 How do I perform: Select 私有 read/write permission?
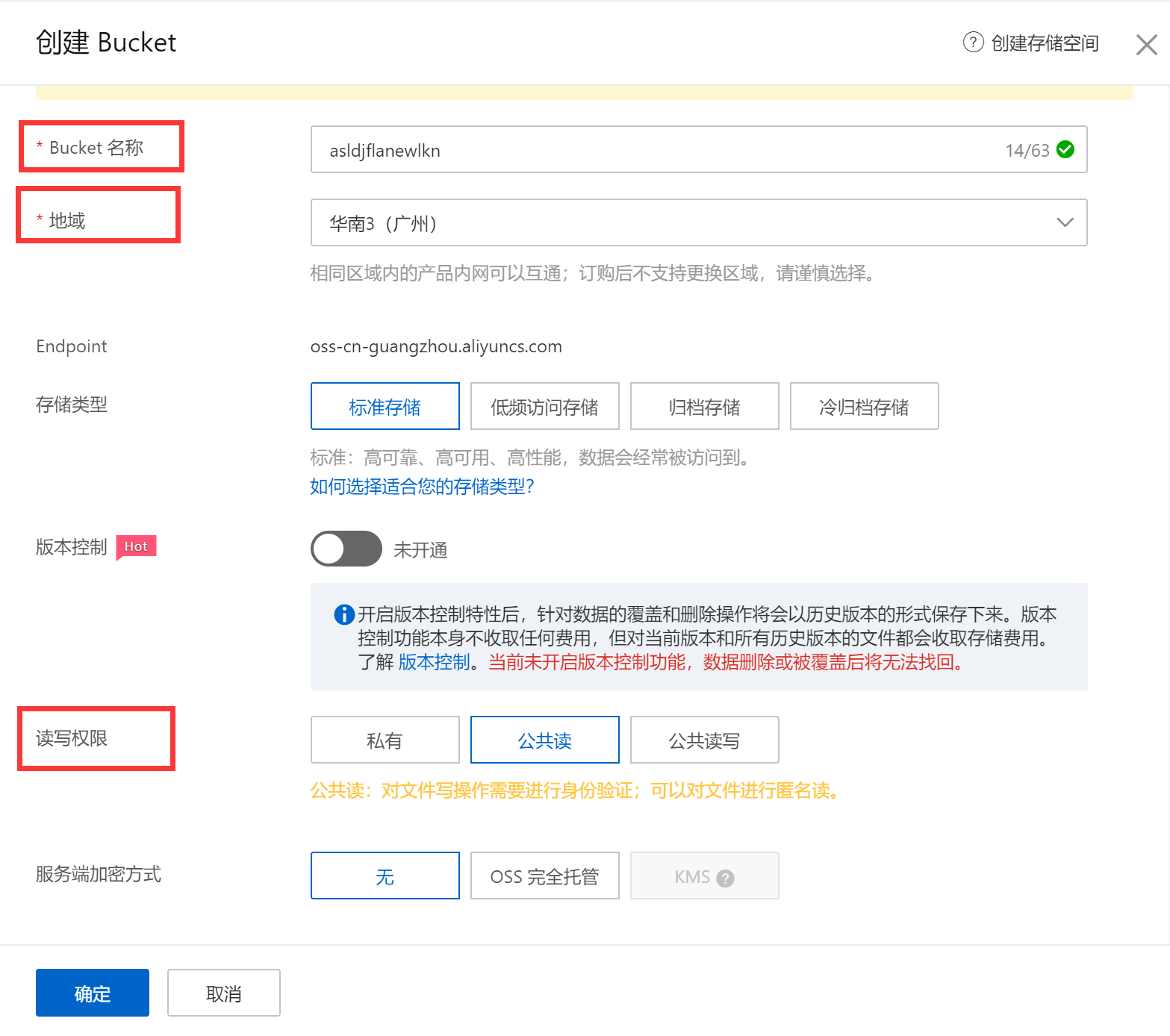pyautogui.click(x=385, y=740)
